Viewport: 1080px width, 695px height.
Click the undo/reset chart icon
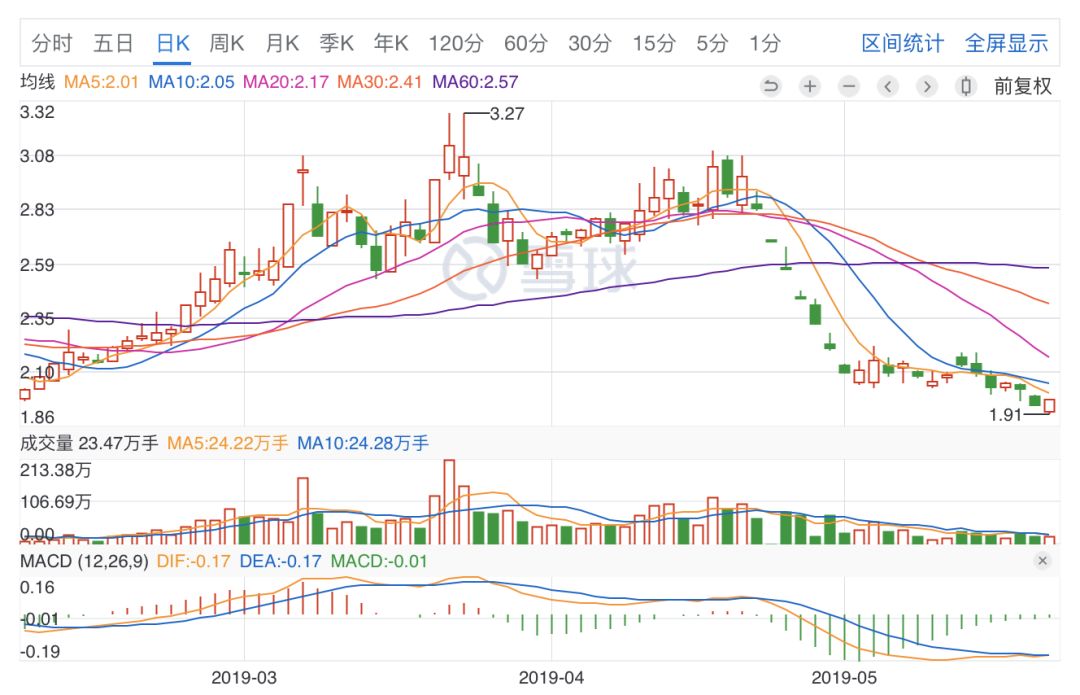771,86
